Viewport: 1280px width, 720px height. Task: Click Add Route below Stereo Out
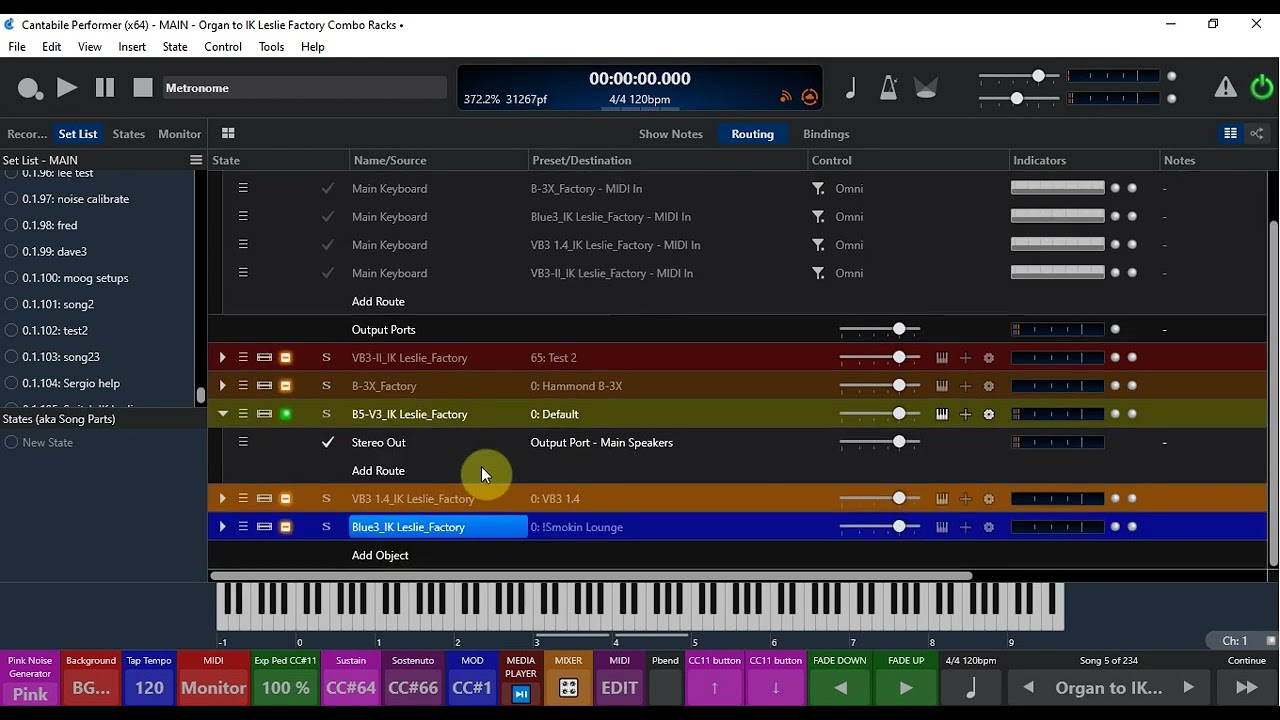(x=378, y=471)
